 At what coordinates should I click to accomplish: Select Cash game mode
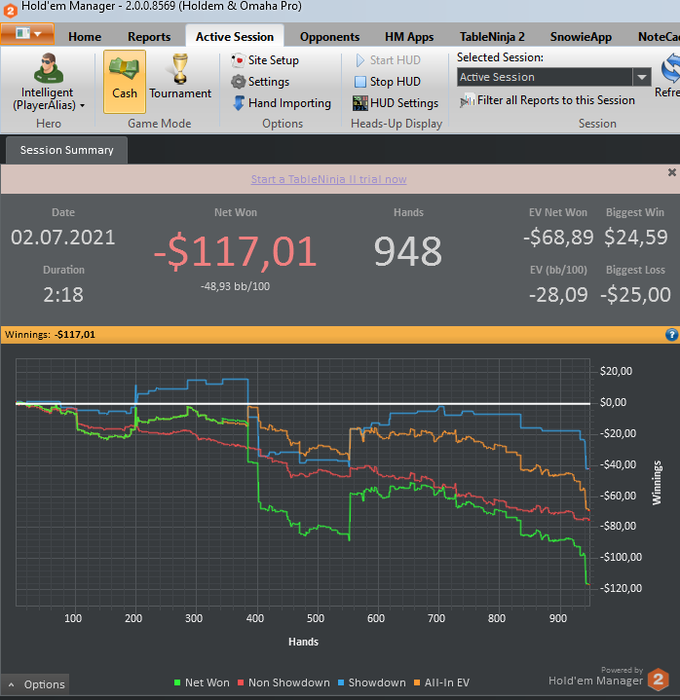point(125,81)
